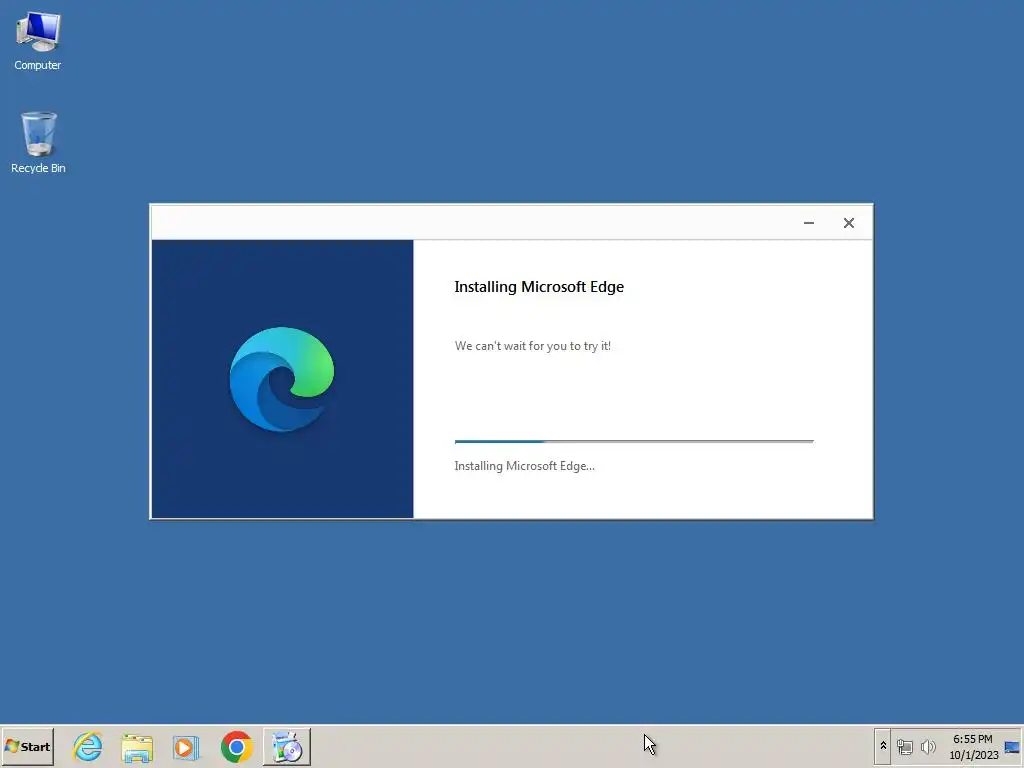Launch Internet Explorer from taskbar
The image size is (1024, 768).
pos(88,746)
